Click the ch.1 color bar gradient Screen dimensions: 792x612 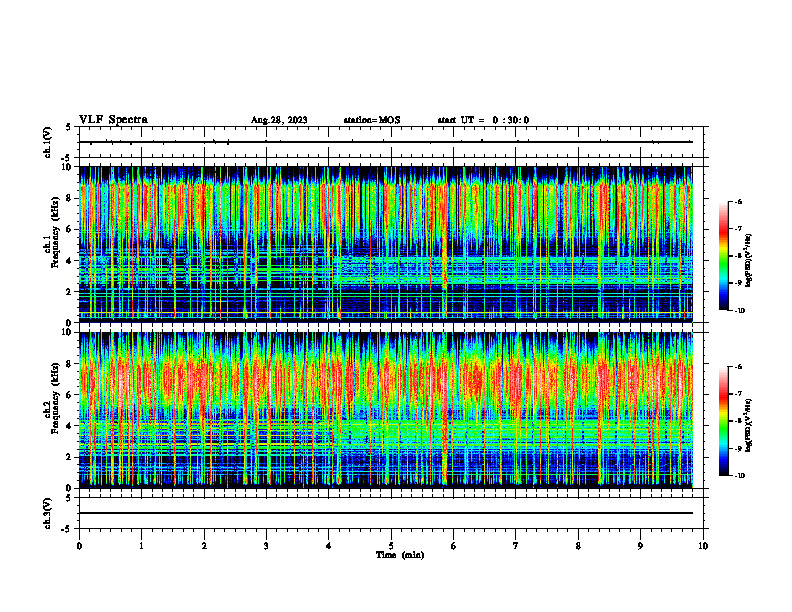tap(723, 256)
